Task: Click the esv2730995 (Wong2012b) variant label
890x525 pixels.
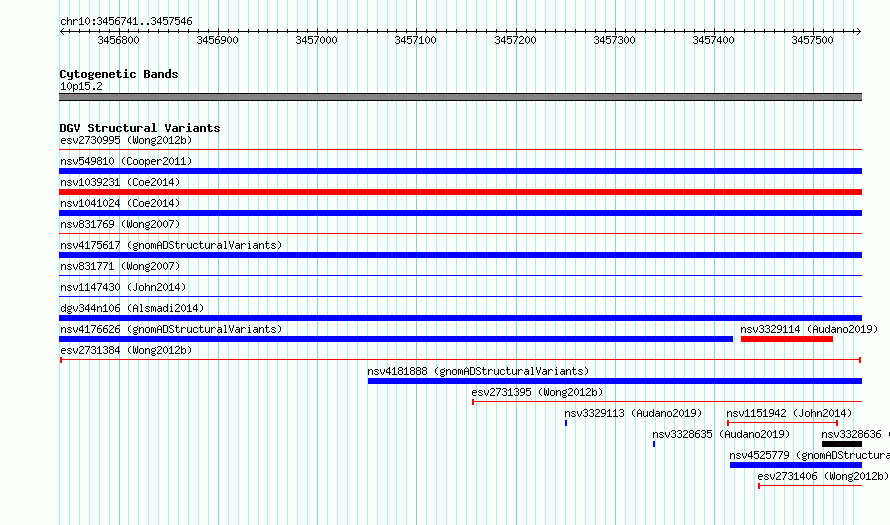Action: (x=126, y=140)
